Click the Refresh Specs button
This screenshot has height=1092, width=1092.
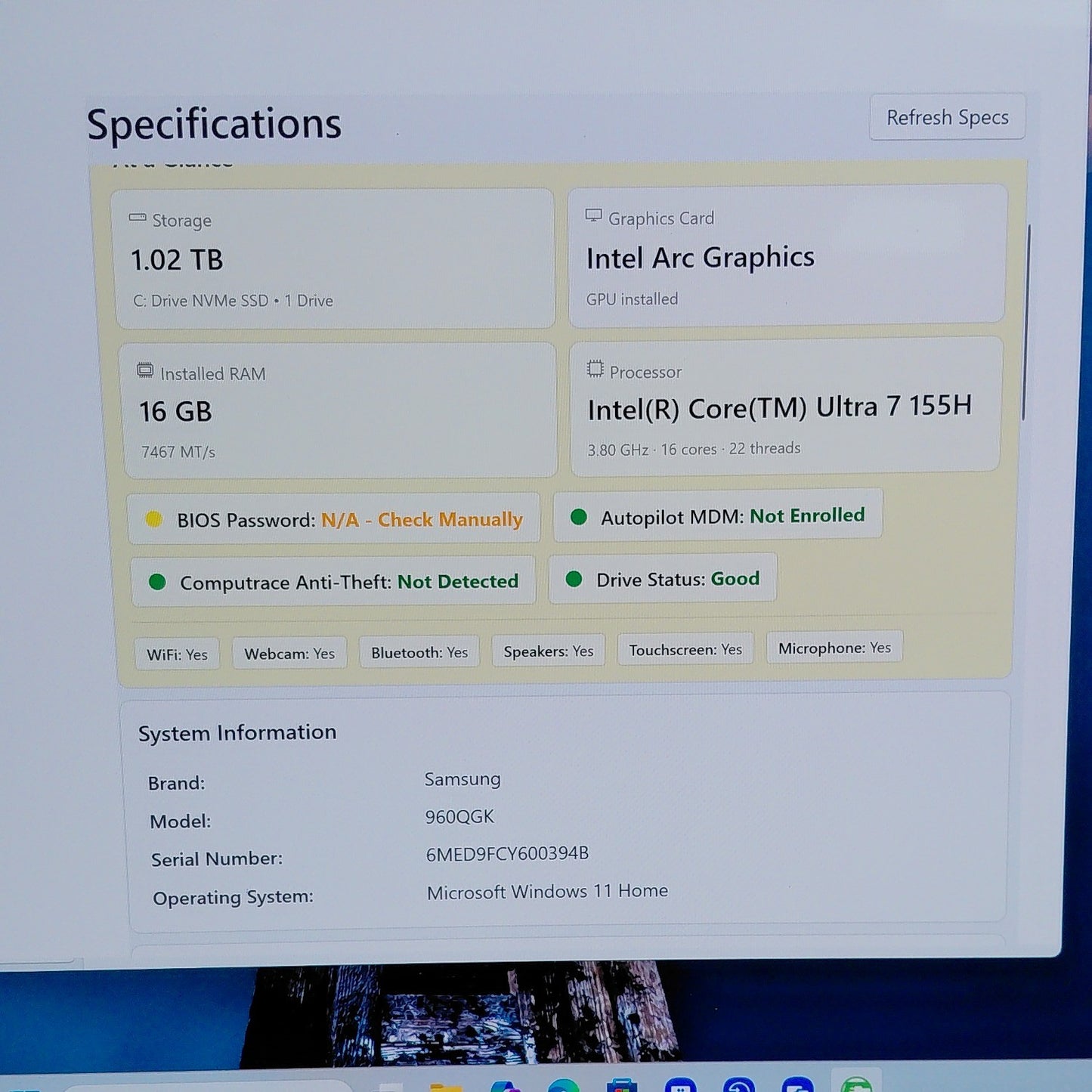point(947,117)
